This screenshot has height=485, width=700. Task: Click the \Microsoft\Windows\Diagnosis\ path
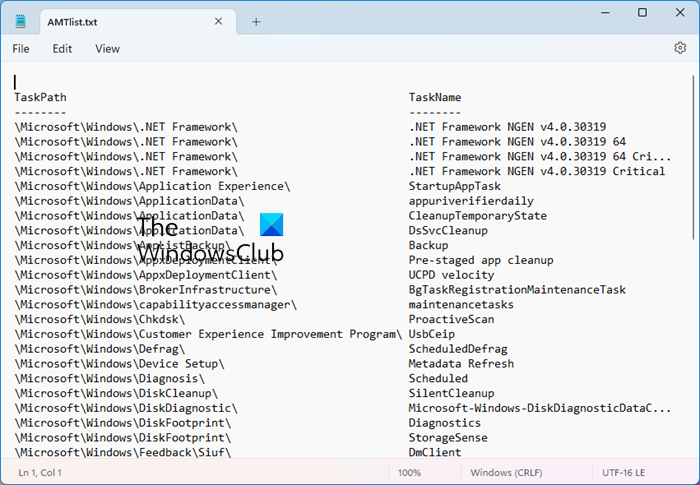pos(109,378)
